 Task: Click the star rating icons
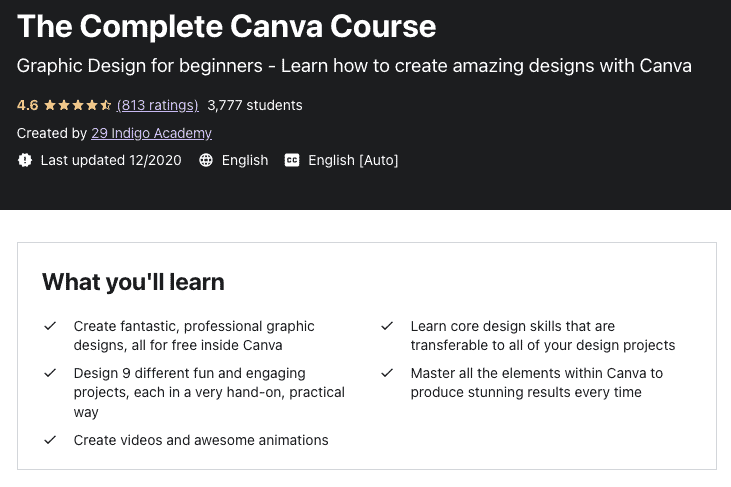click(78, 105)
